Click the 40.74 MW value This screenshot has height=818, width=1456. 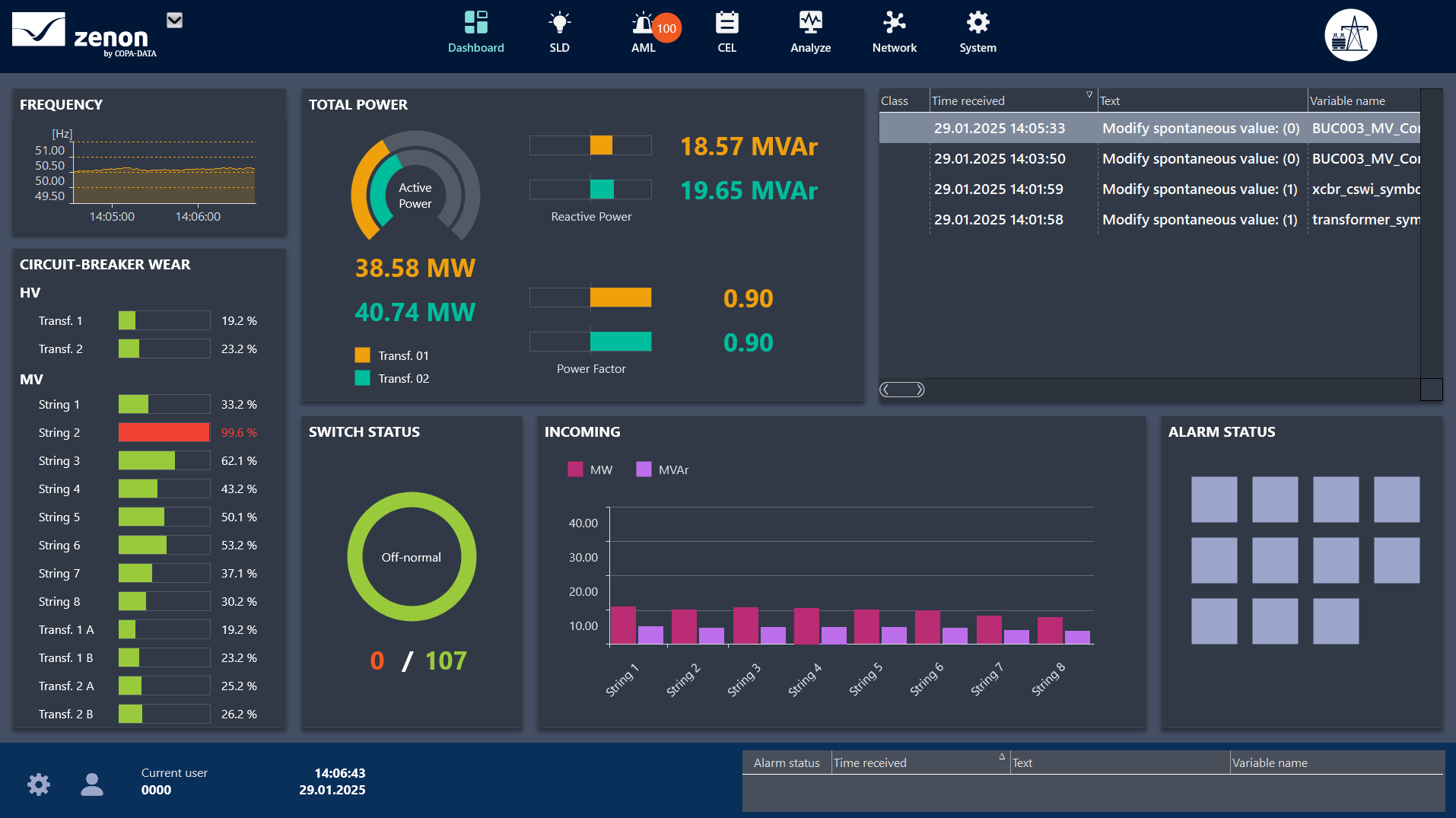[415, 312]
